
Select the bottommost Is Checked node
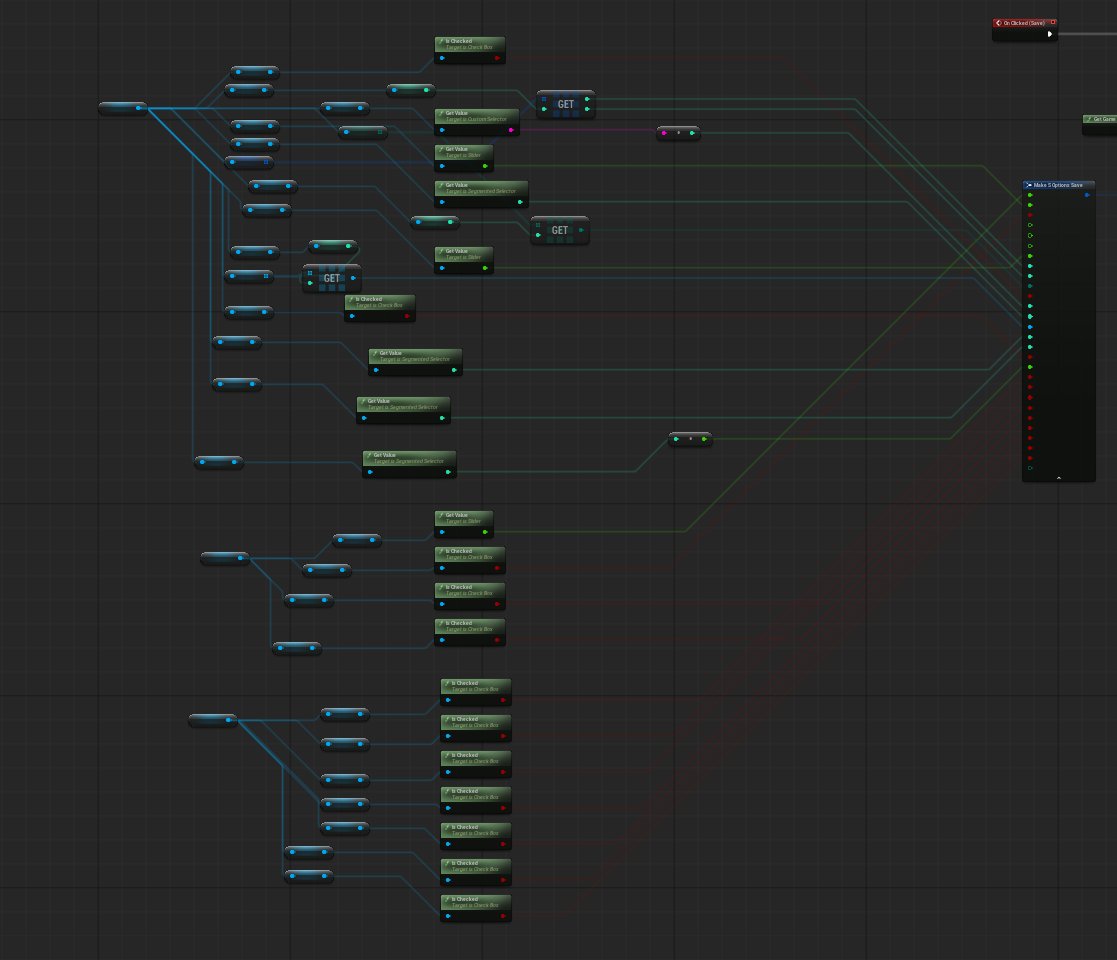(476, 908)
